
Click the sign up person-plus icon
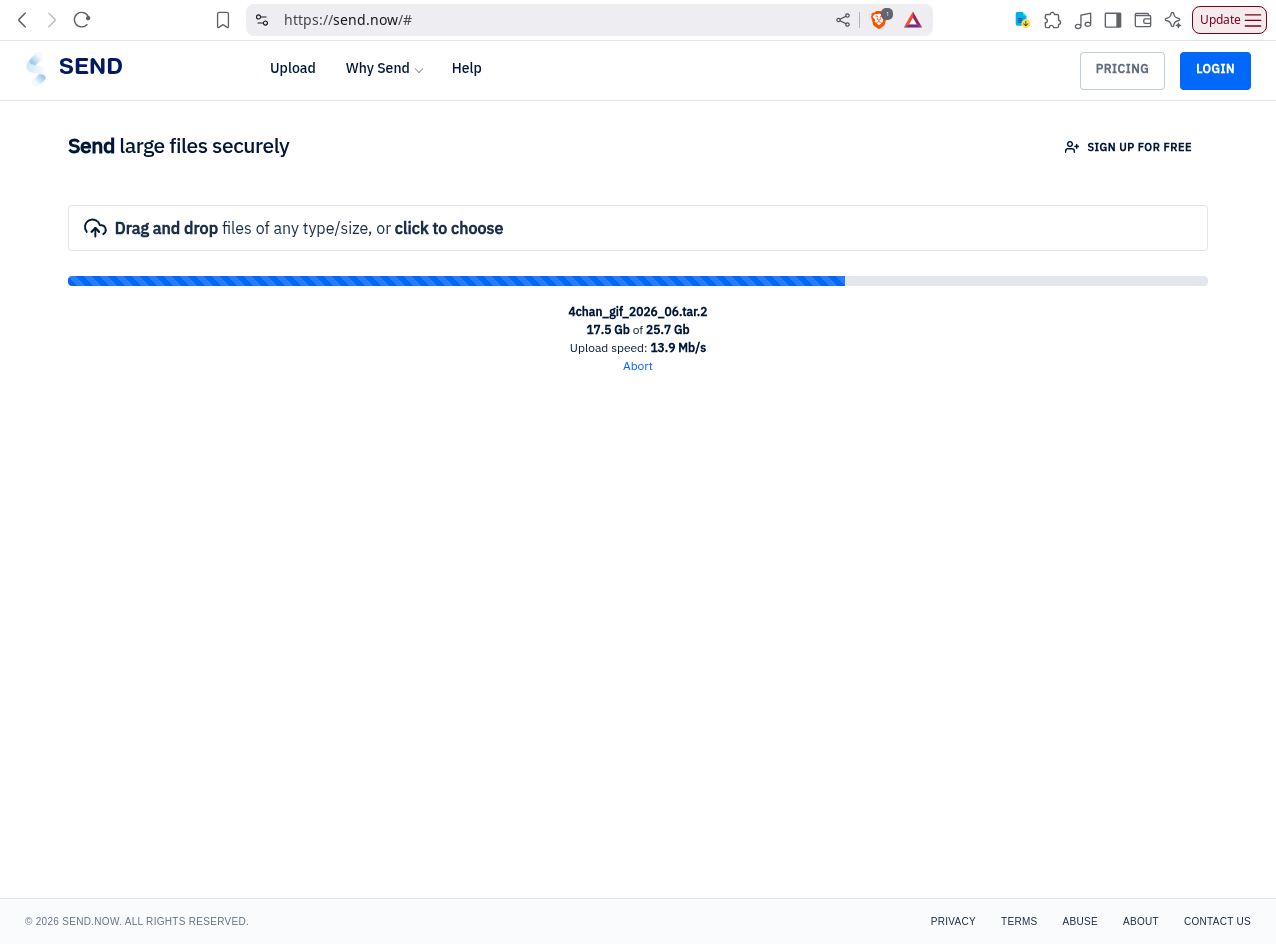(1072, 147)
